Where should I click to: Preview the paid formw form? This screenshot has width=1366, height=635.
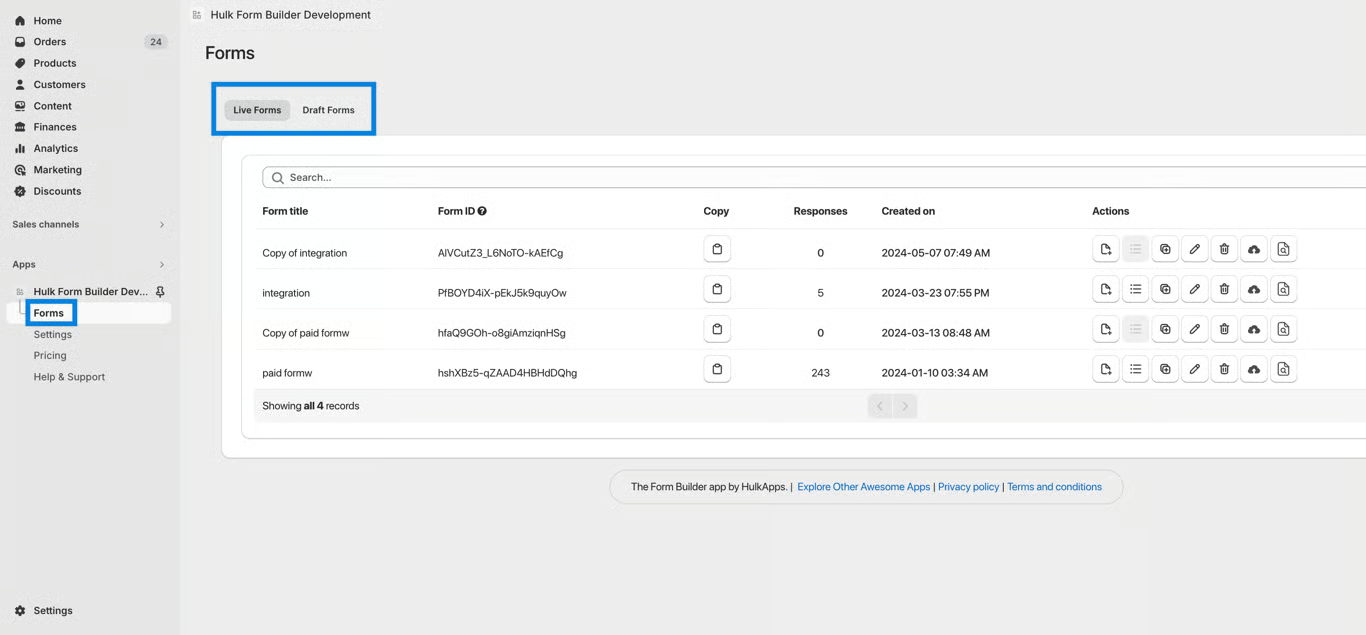[1283, 369]
